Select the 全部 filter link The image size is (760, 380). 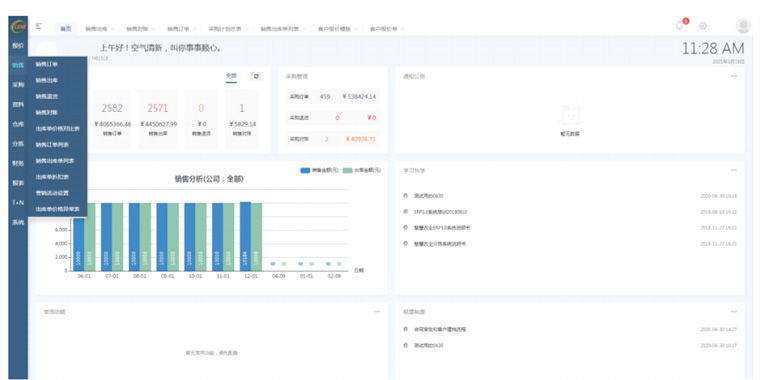[231, 76]
